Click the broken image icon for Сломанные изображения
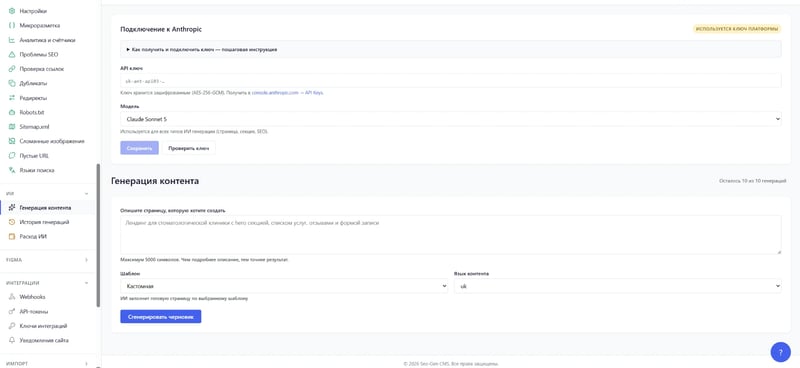The width and height of the screenshot is (800, 368). [12, 141]
